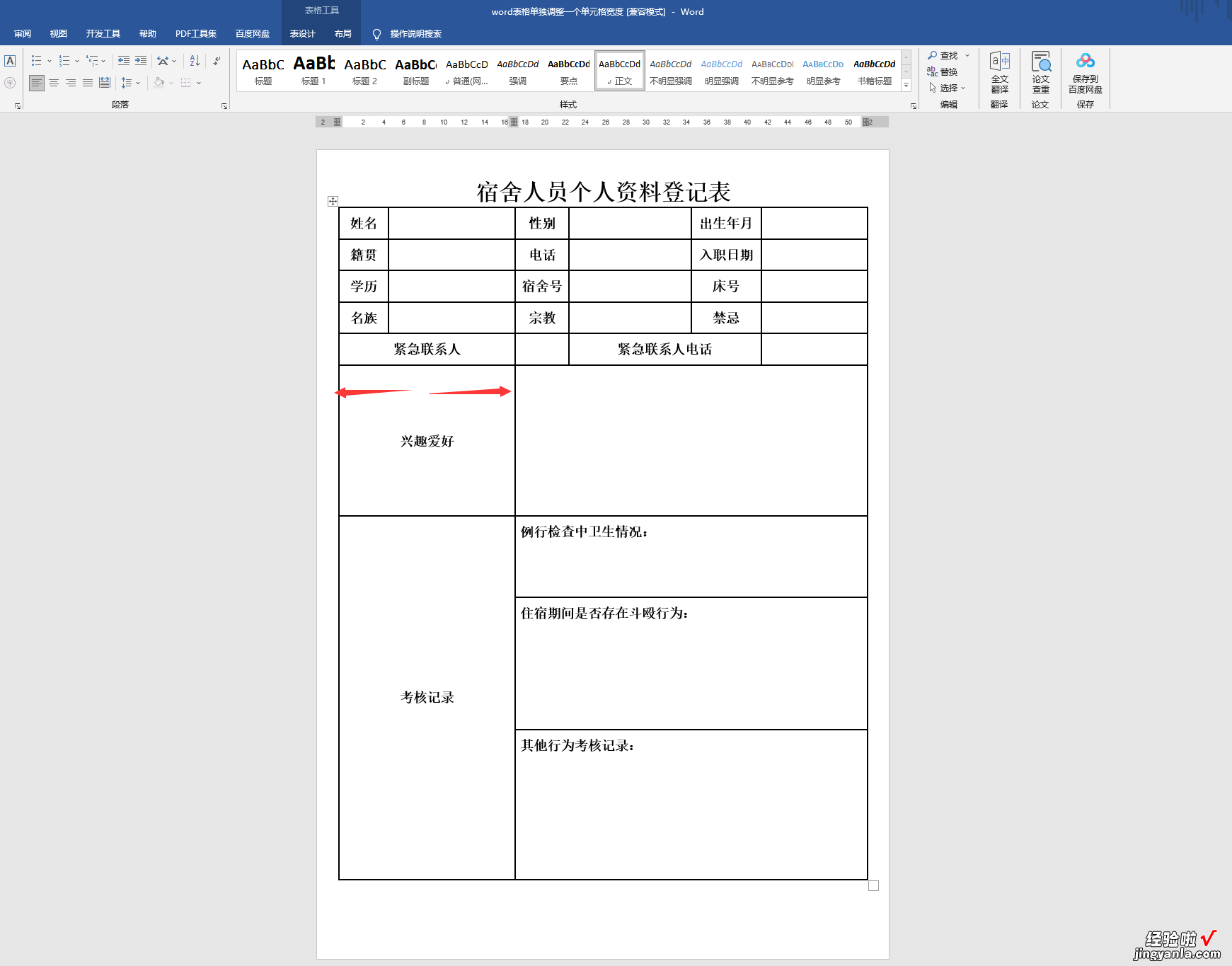
Task: Open bullet list dropdown arrow
Action: pyautogui.click(x=50, y=61)
